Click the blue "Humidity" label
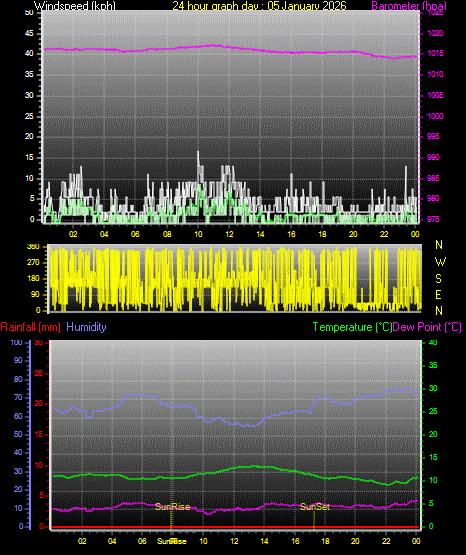This screenshot has width=466, height=555. point(86,327)
